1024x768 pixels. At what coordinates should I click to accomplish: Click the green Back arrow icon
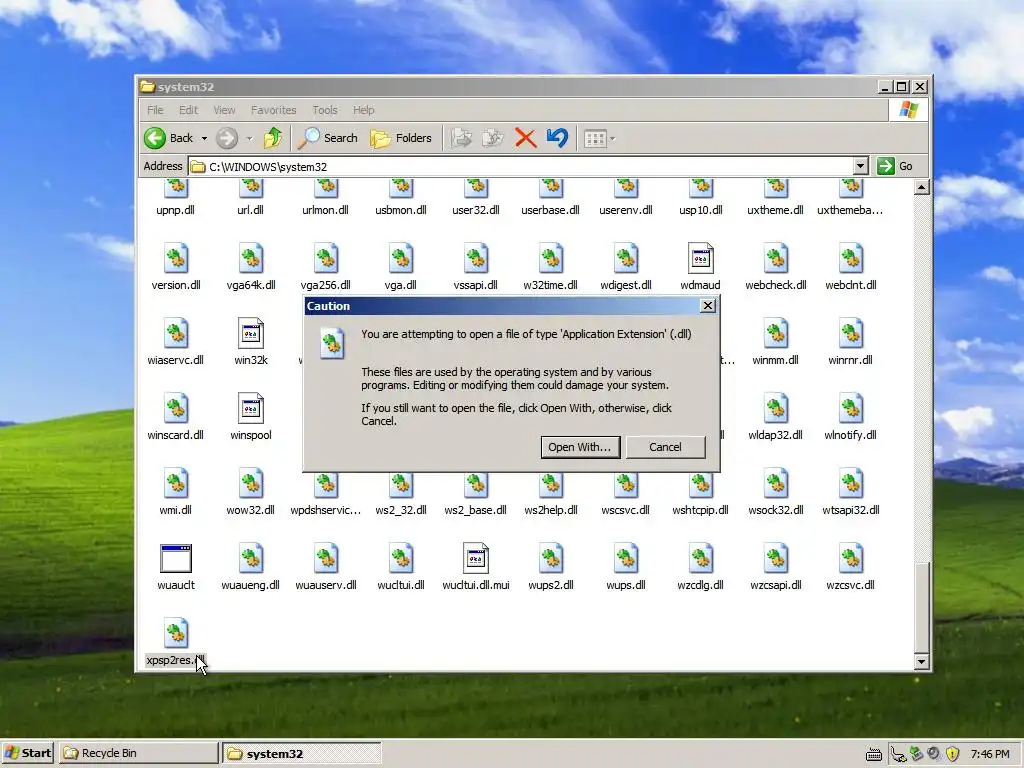155,138
